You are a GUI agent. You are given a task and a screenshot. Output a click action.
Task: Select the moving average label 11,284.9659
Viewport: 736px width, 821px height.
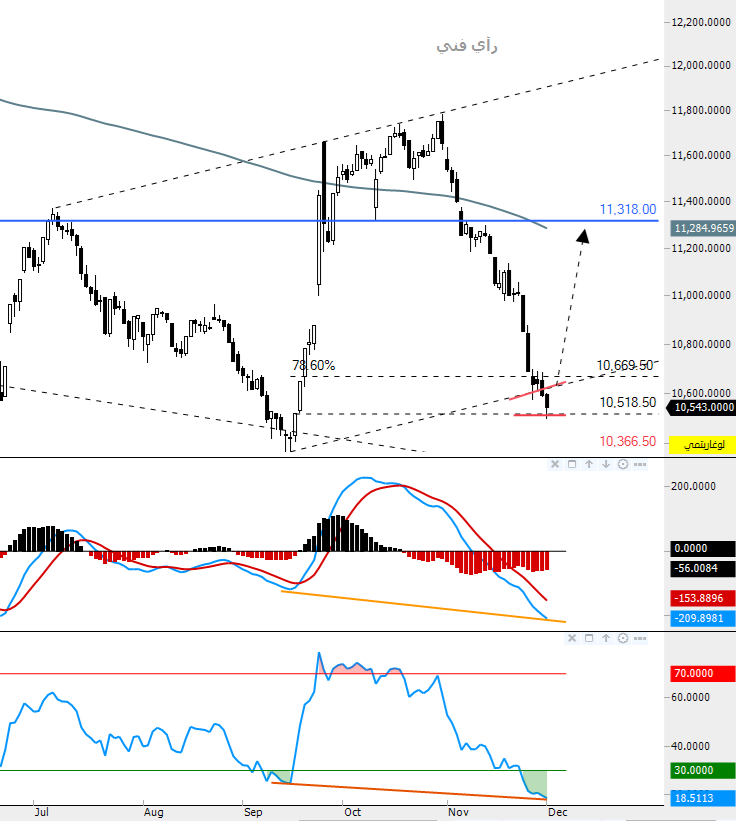tap(703, 228)
